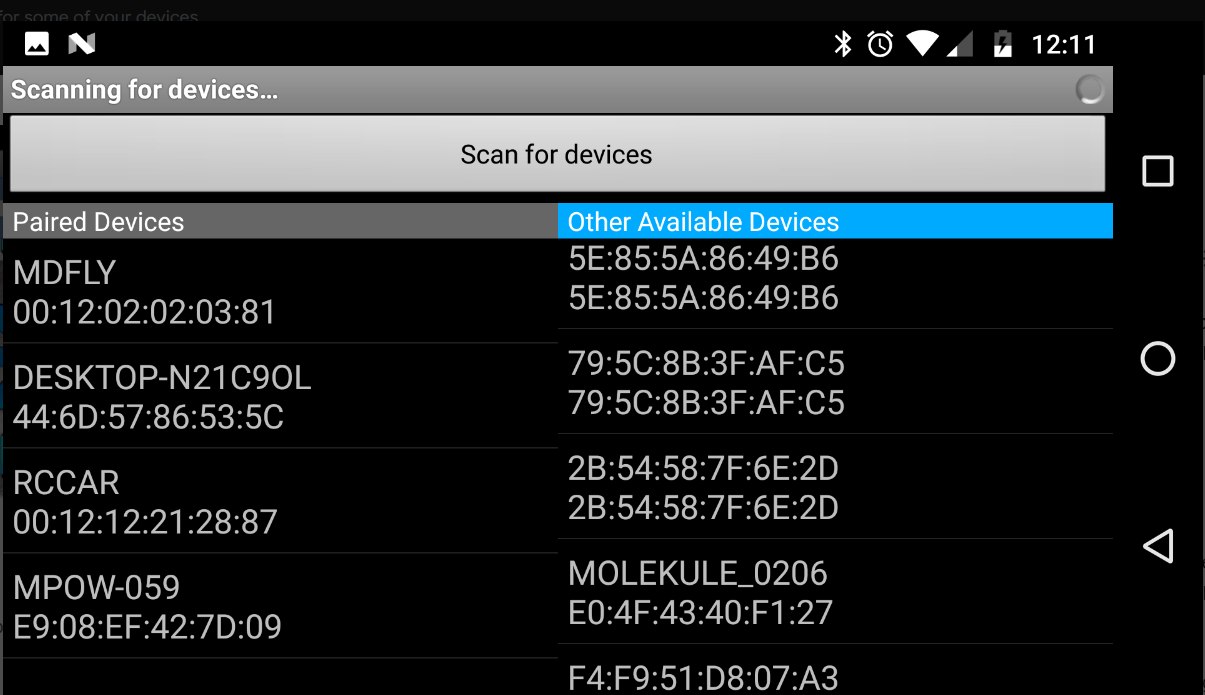This screenshot has width=1205, height=695.
Task: Open the Photos notification icon
Action: click(x=36, y=43)
